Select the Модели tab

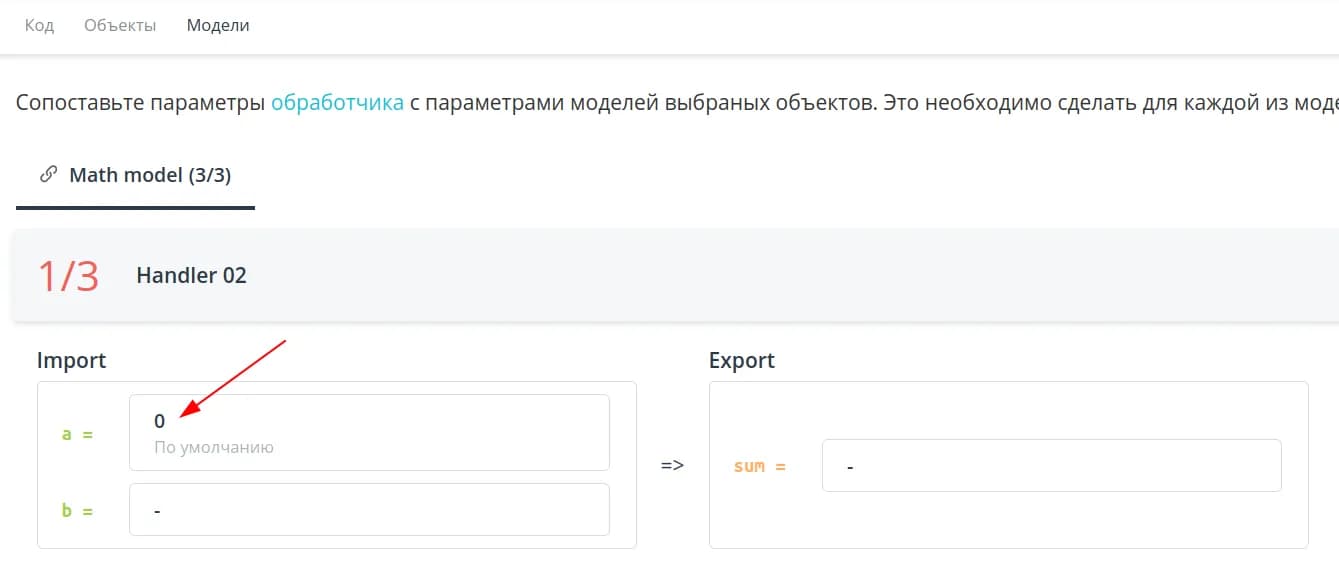click(218, 26)
